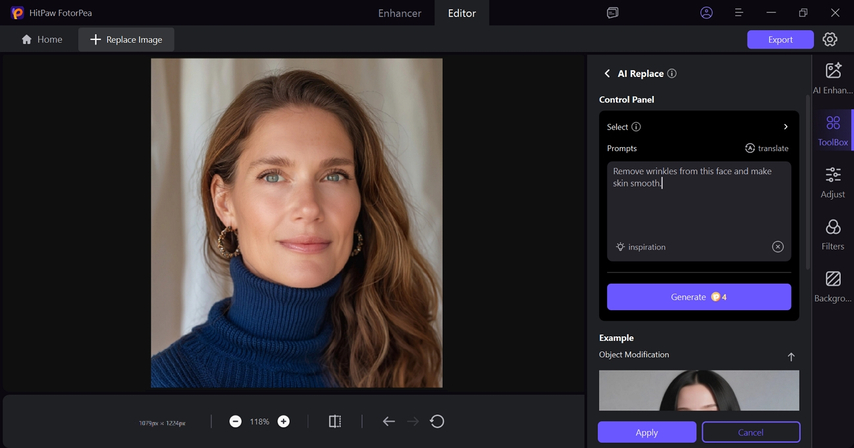
Task: Open the settings gear icon
Action: (x=830, y=39)
